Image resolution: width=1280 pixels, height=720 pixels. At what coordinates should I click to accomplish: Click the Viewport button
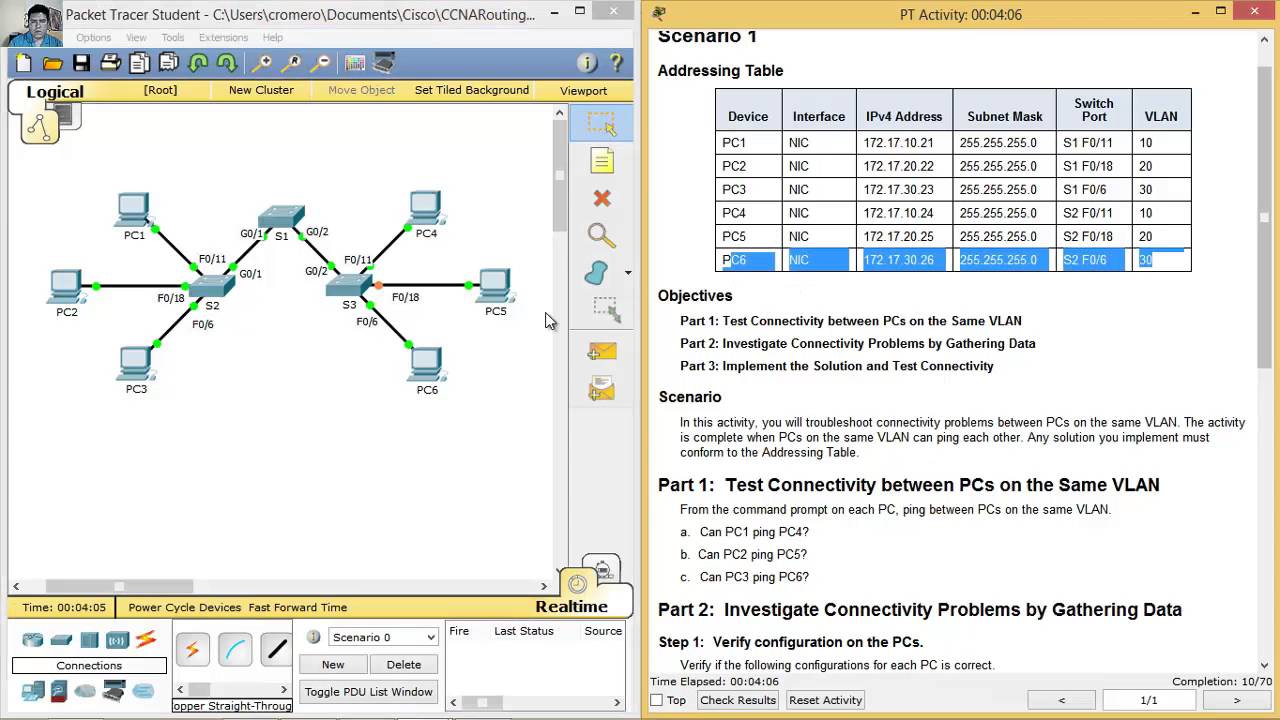pyautogui.click(x=583, y=91)
